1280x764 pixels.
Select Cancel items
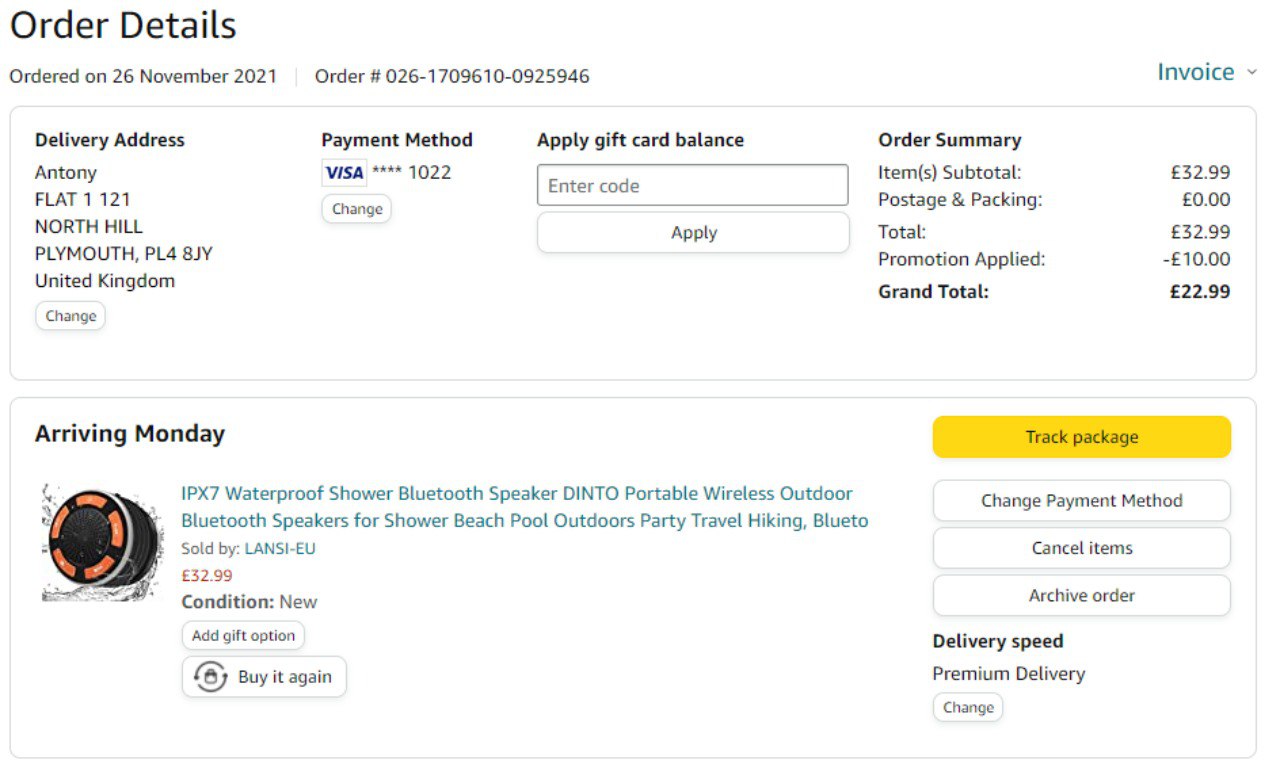(1081, 548)
